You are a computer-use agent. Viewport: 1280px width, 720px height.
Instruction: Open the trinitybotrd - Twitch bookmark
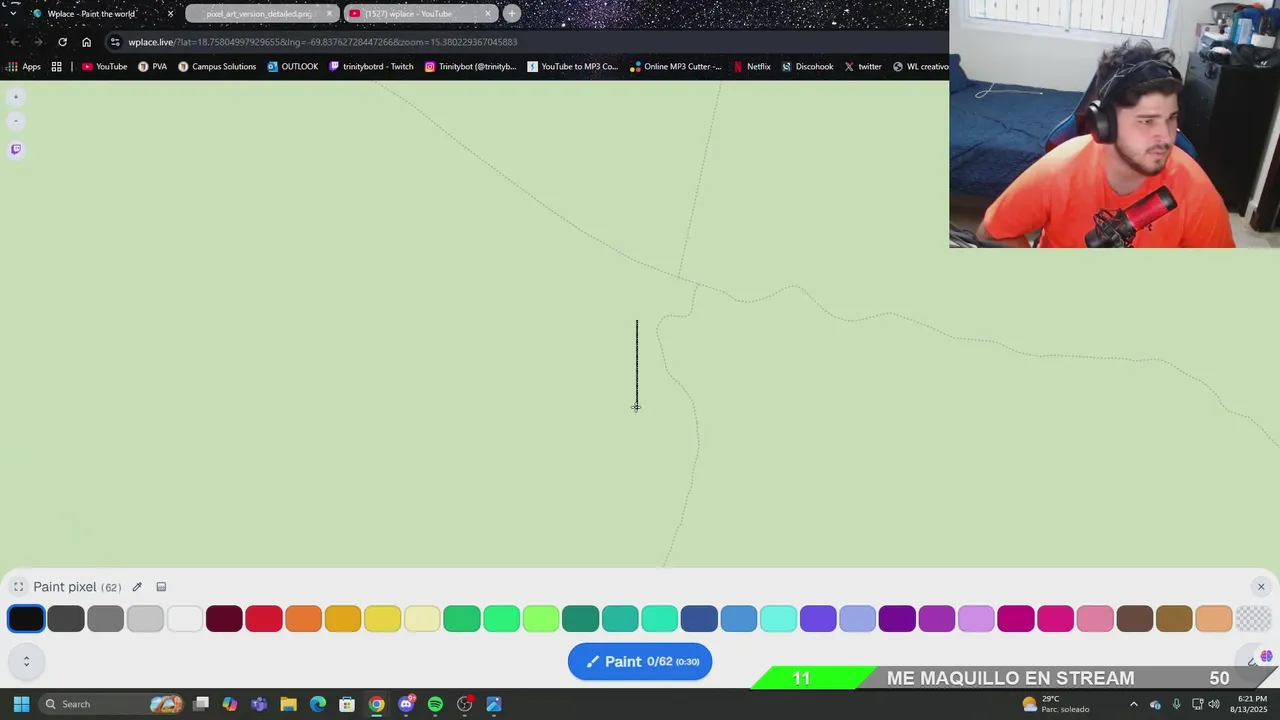click(371, 67)
